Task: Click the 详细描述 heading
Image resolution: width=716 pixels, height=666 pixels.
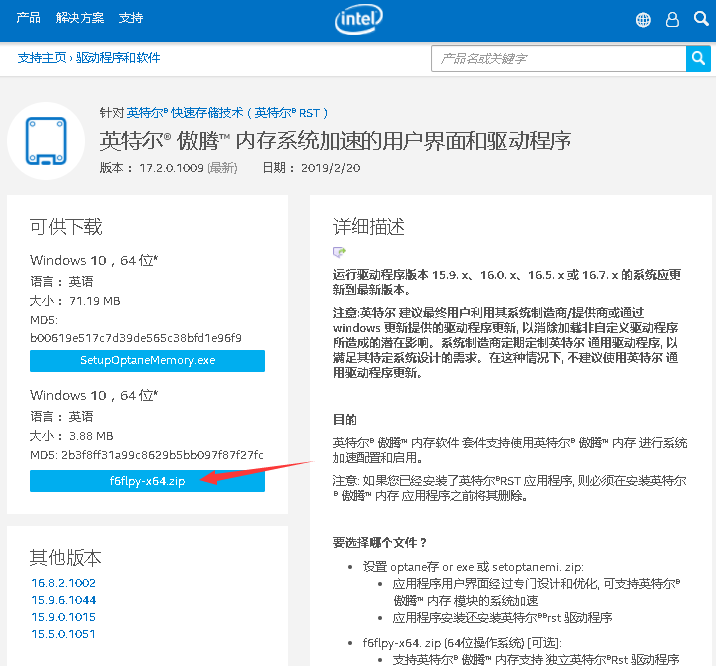Action: point(369,227)
